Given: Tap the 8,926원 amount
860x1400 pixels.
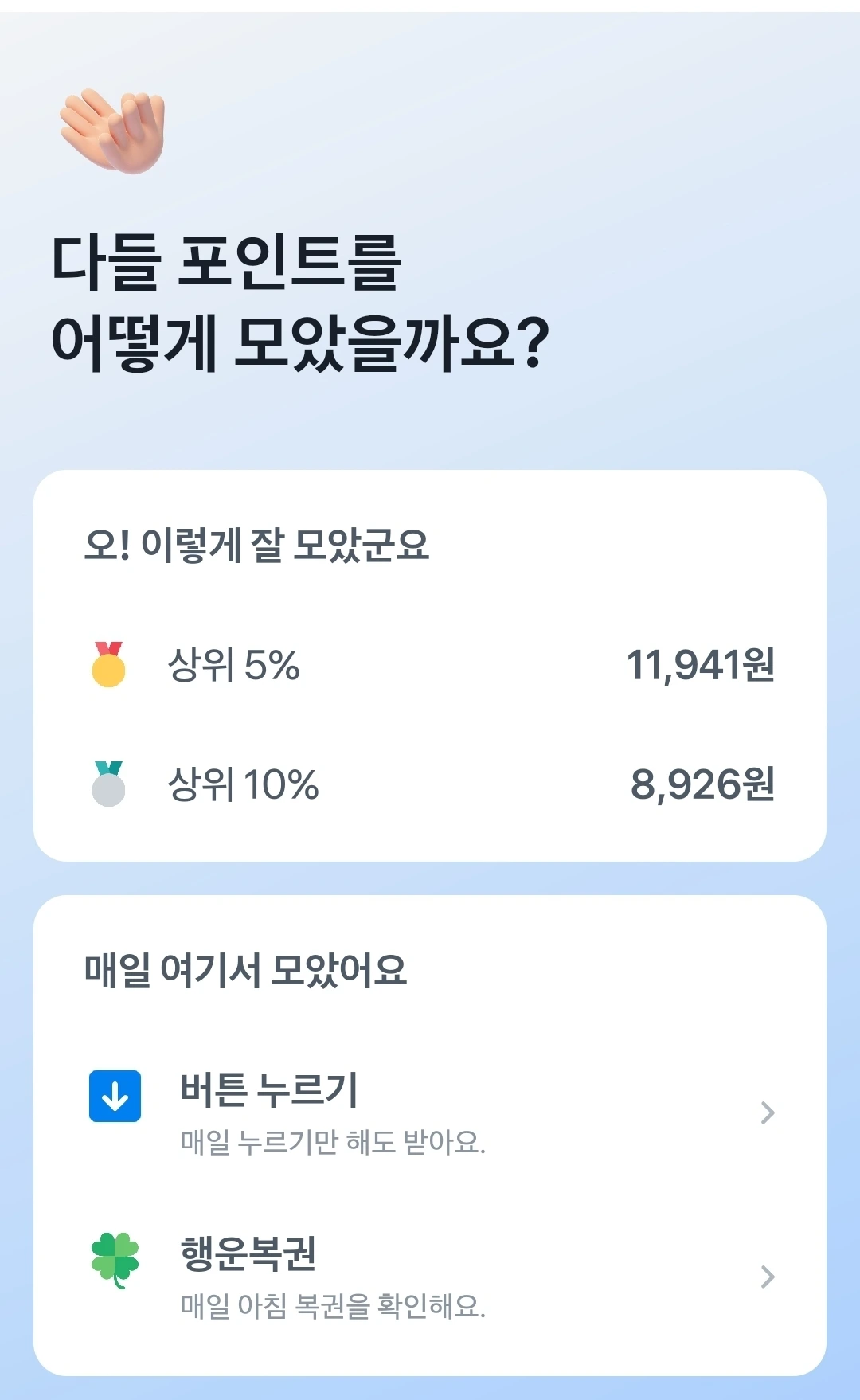Looking at the screenshot, I should pos(702,784).
